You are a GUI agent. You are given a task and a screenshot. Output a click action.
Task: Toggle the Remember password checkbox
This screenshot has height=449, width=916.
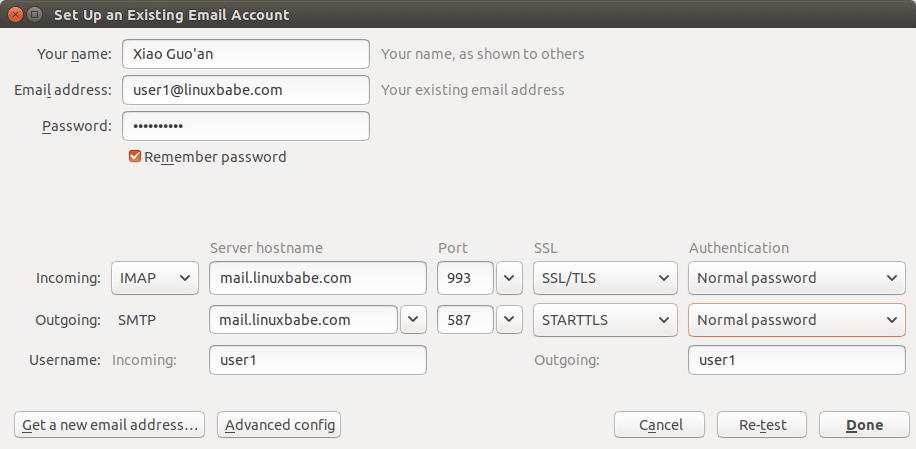coord(135,157)
